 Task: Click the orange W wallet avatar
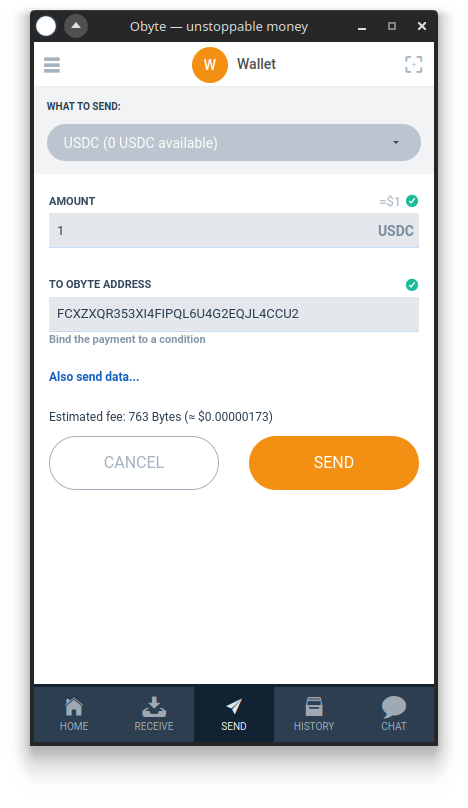210,65
